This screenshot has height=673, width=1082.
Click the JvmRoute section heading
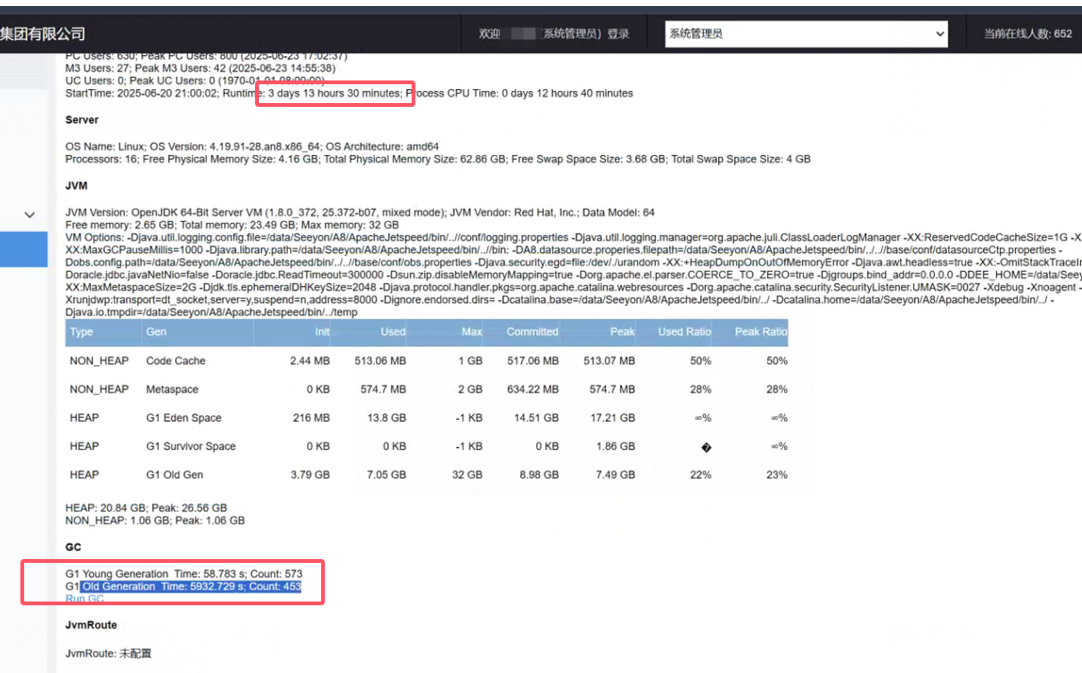coord(91,625)
